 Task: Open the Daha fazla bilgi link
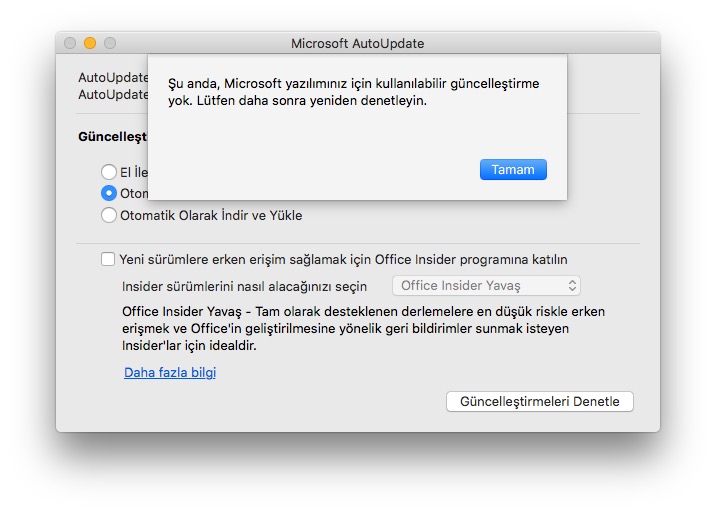click(x=170, y=372)
